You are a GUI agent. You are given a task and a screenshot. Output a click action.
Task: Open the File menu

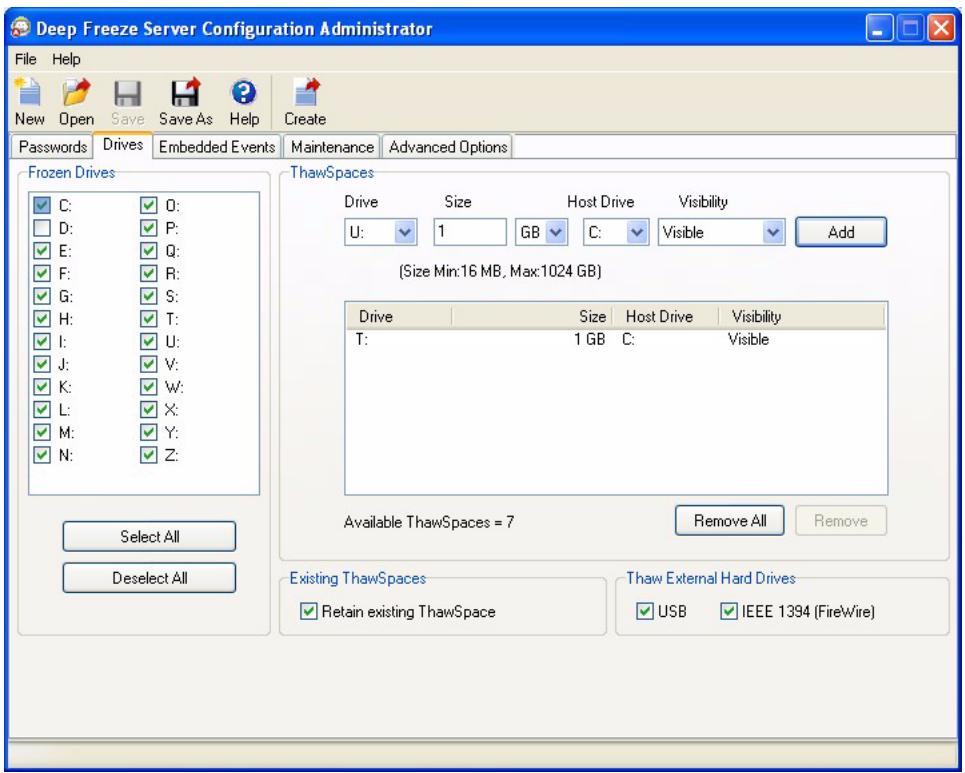click(25, 59)
